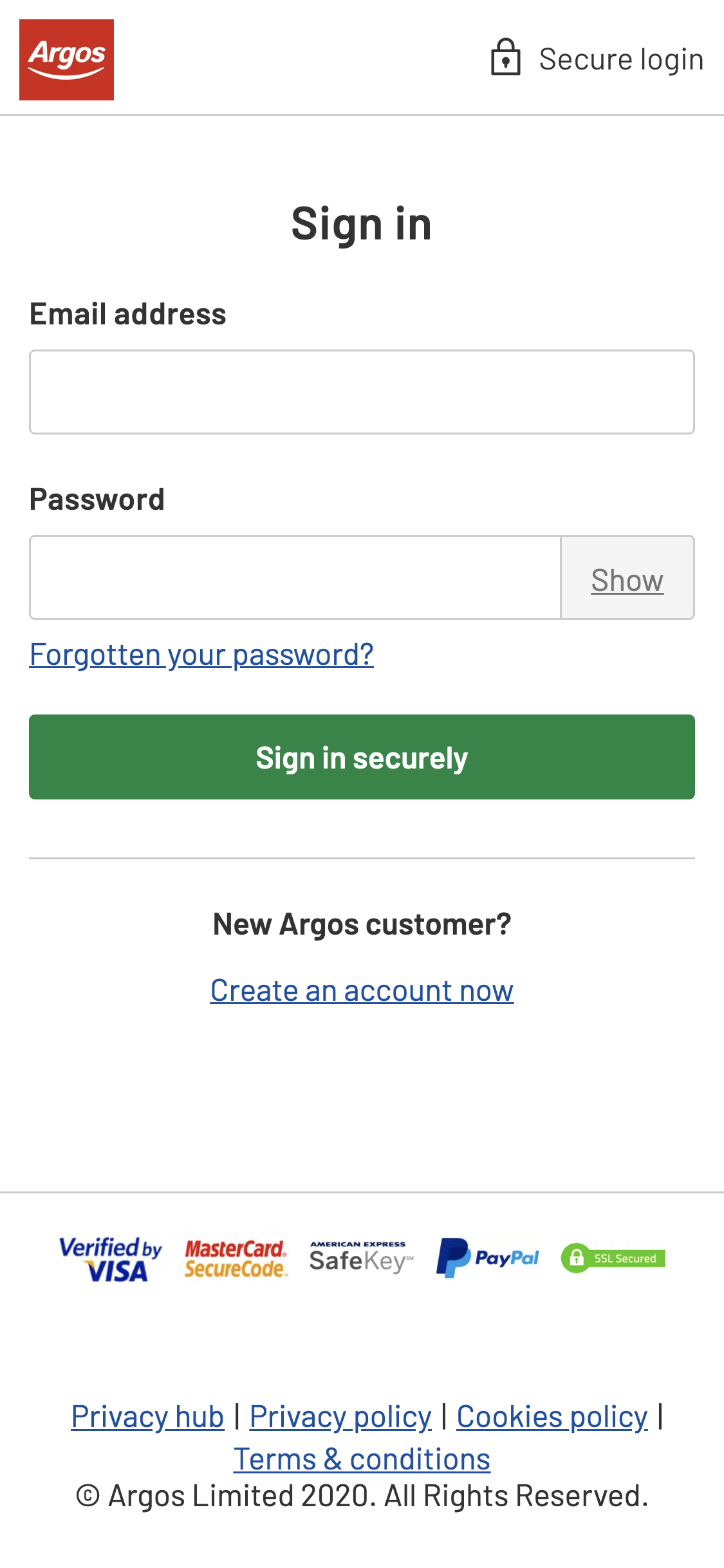Image resolution: width=724 pixels, height=1568 pixels.
Task: Open the Terms and conditions page
Action: tap(362, 1459)
